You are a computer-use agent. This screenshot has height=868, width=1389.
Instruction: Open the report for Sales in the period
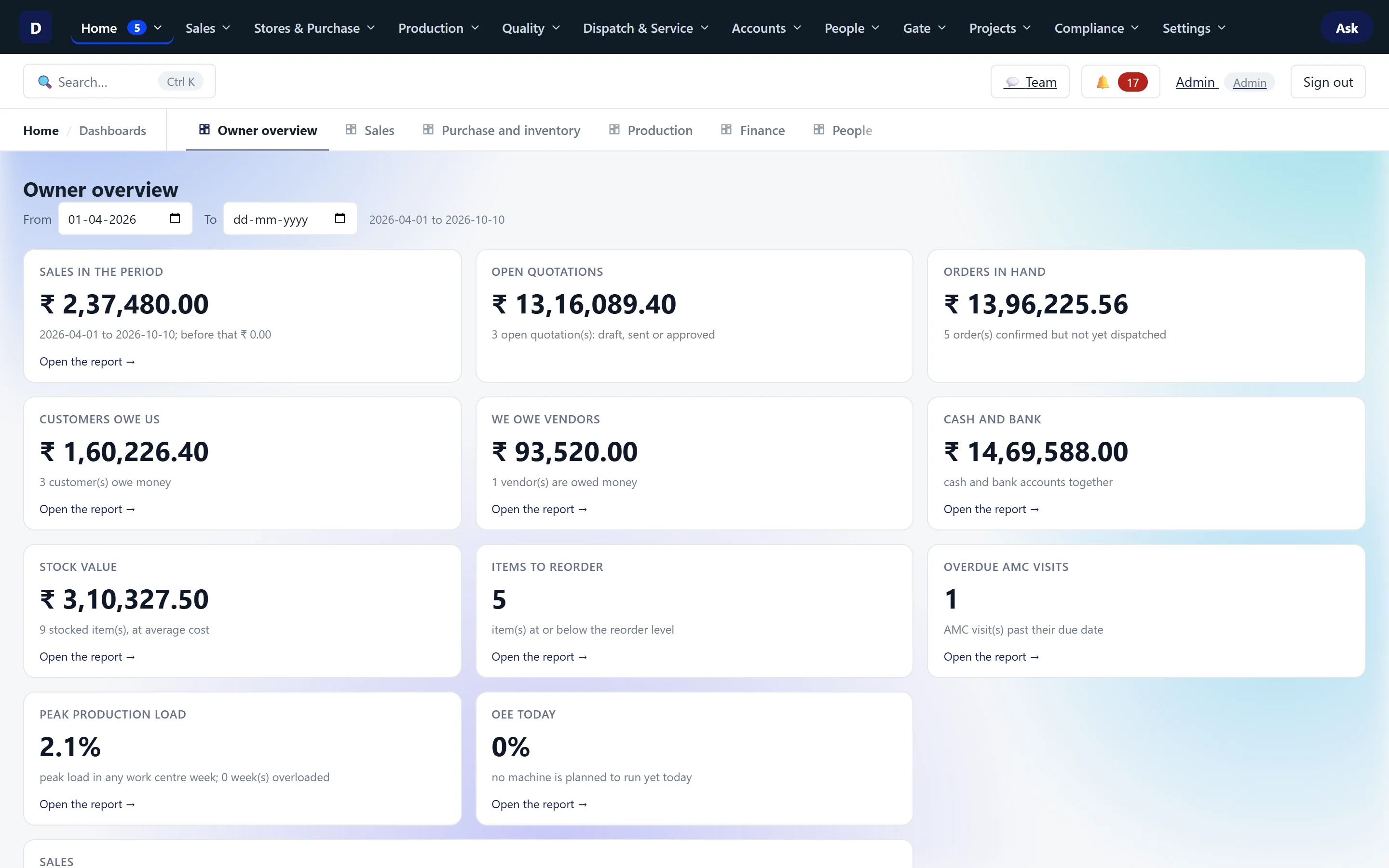87,362
